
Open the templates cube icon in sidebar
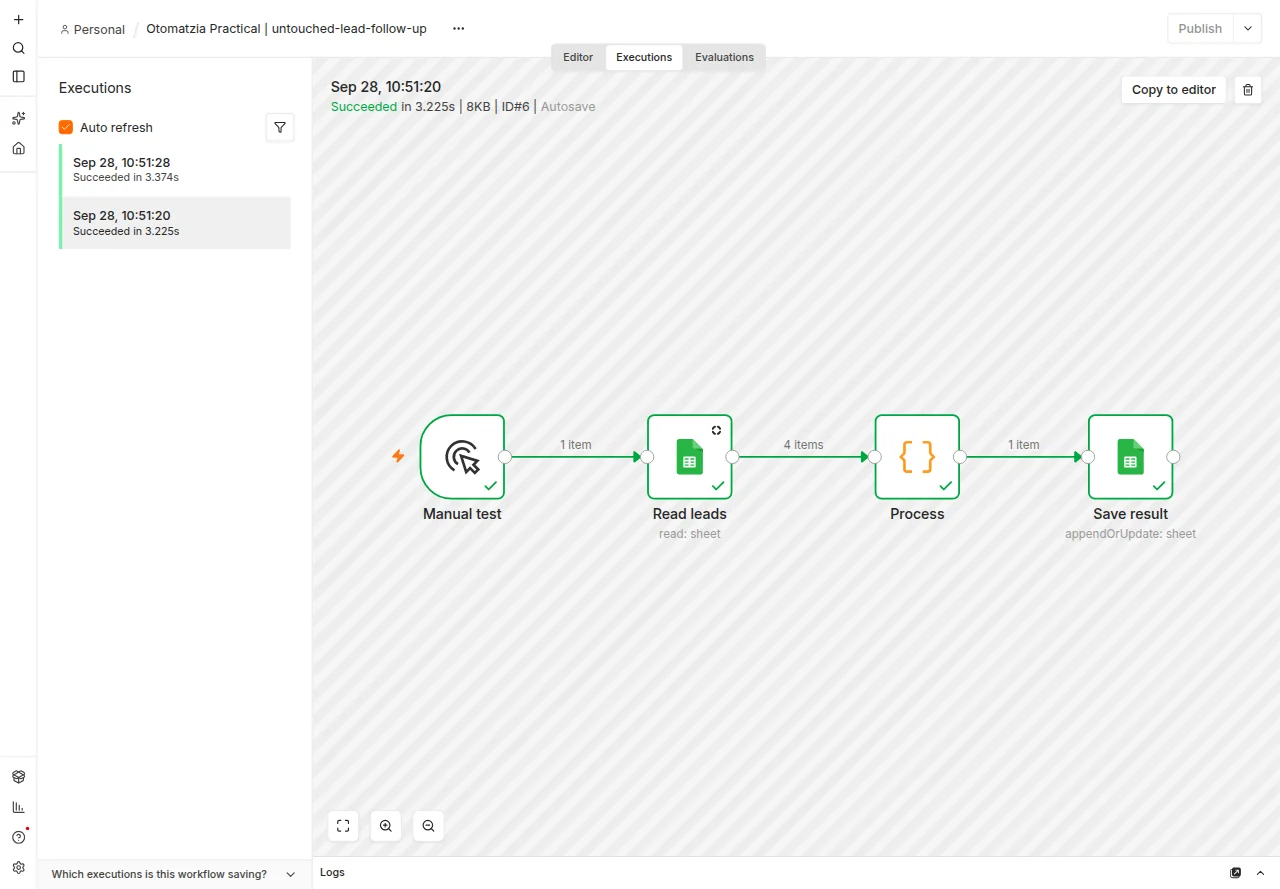tap(18, 777)
